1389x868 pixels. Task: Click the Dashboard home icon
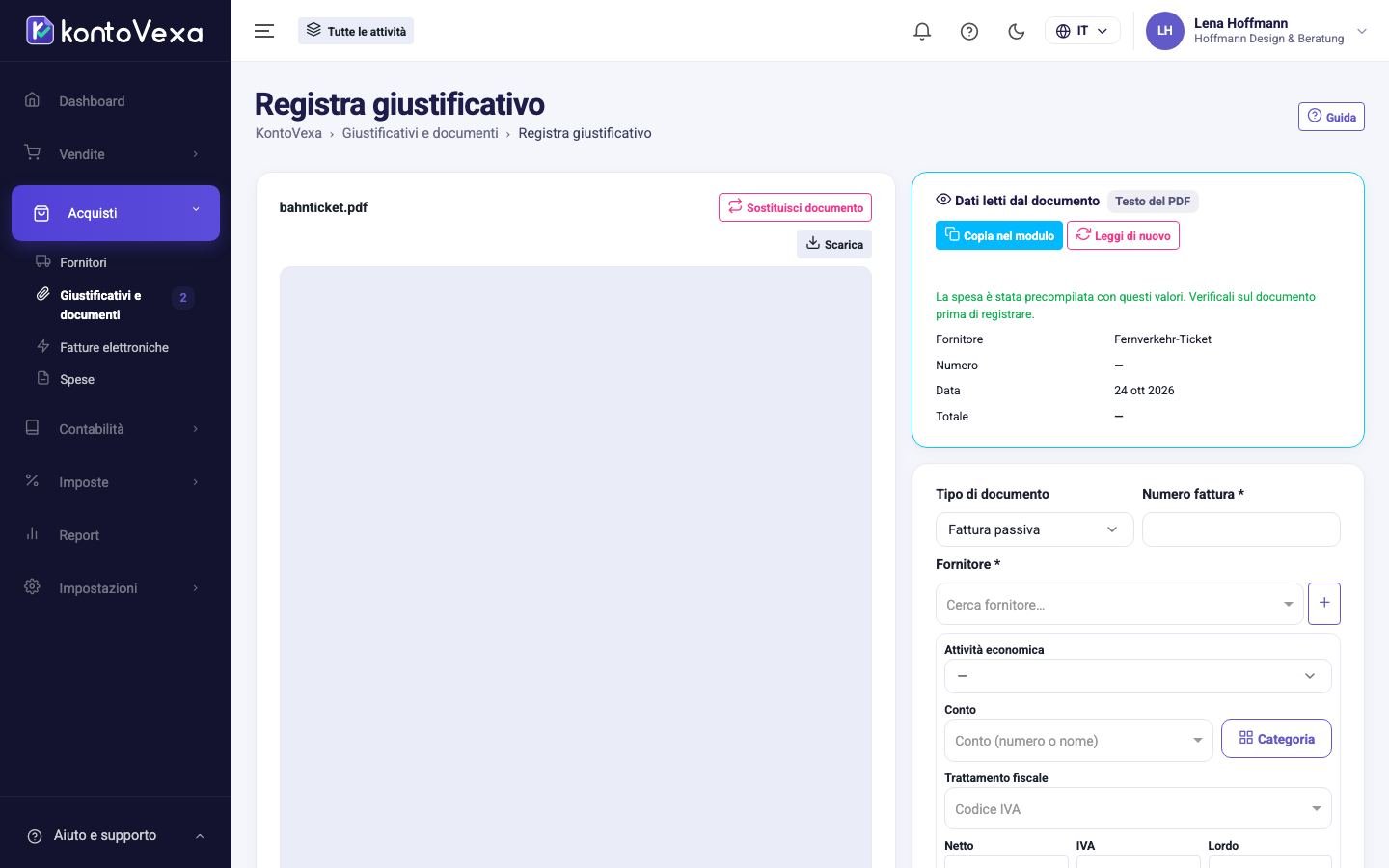pyautogui.click(x=32, y=100)
